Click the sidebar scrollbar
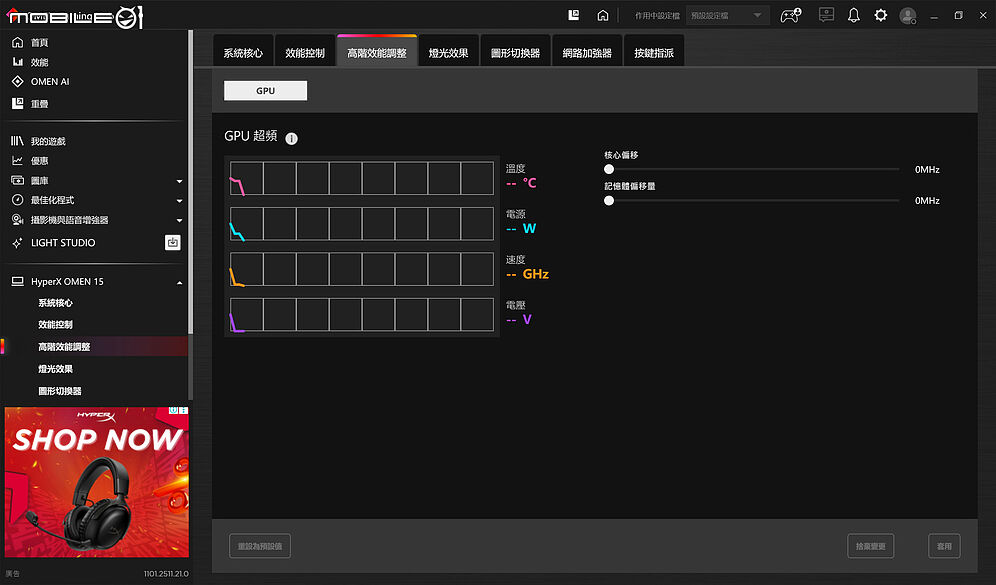This screenshot has height=585, width=996. (x=191, y=184)
